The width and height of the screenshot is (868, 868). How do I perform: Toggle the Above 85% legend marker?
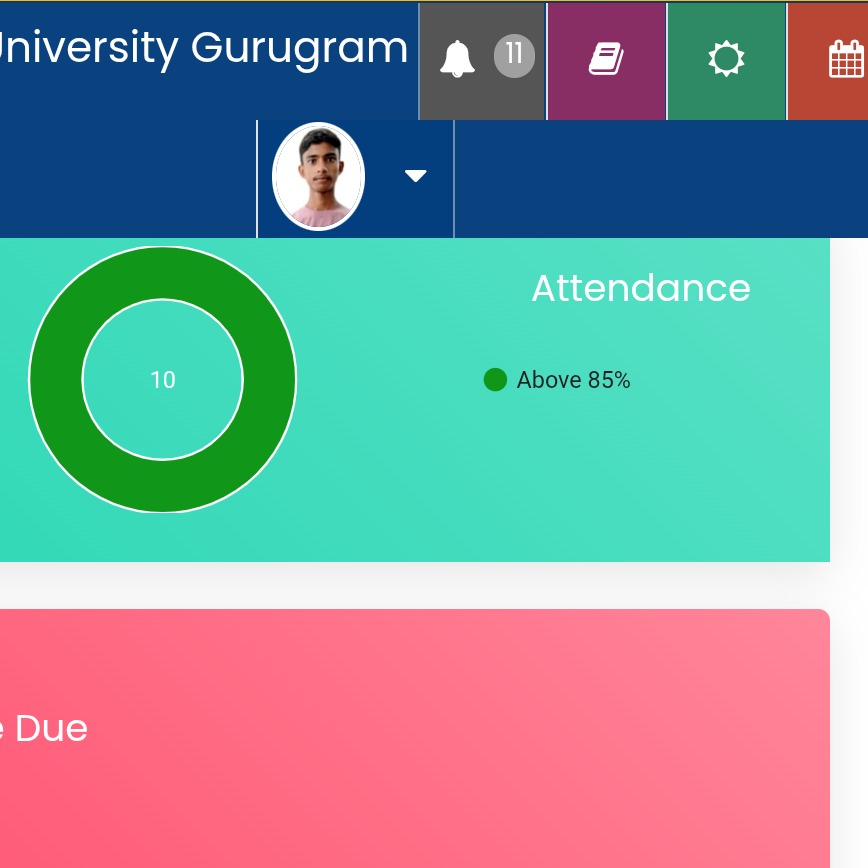495,380
